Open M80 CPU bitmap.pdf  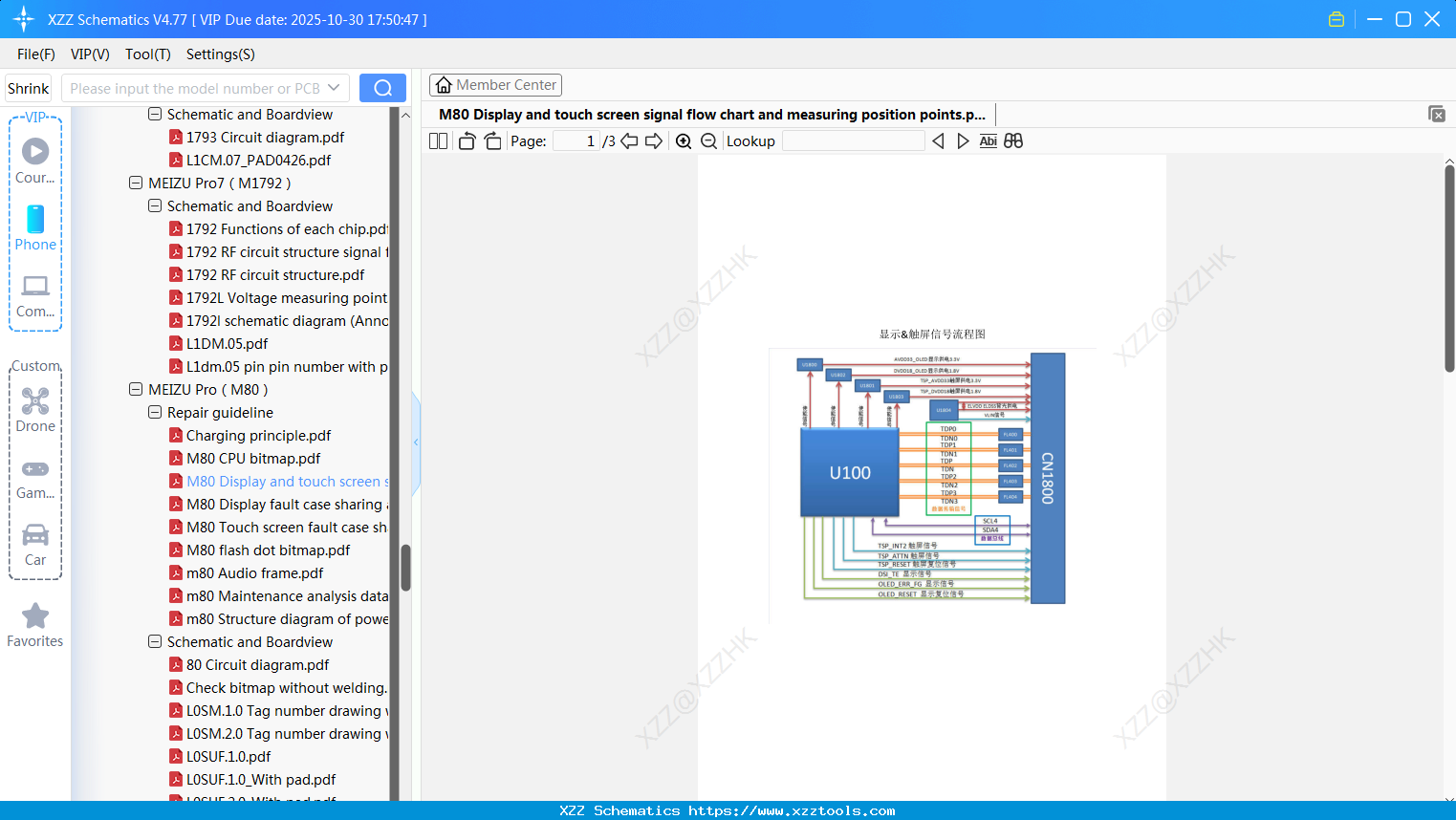[245, 458]
